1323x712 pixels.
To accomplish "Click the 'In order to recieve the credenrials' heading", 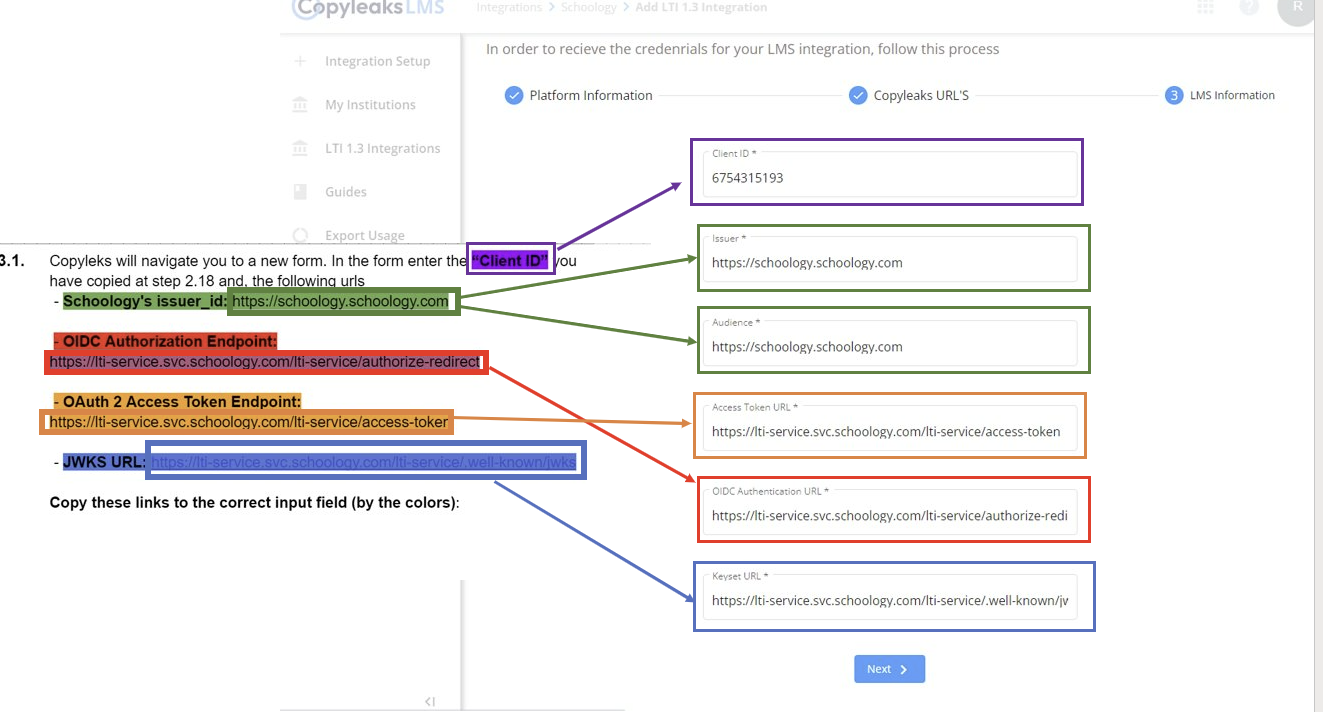I will point(742,49).
